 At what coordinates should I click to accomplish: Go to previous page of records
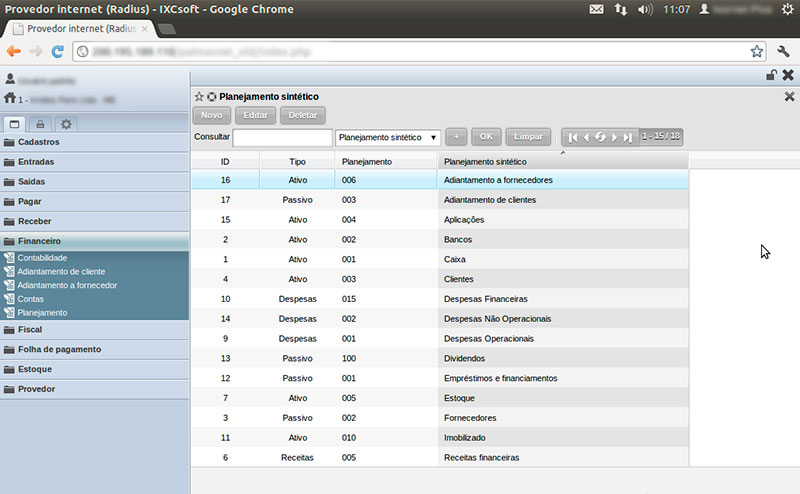coord(586,137)
